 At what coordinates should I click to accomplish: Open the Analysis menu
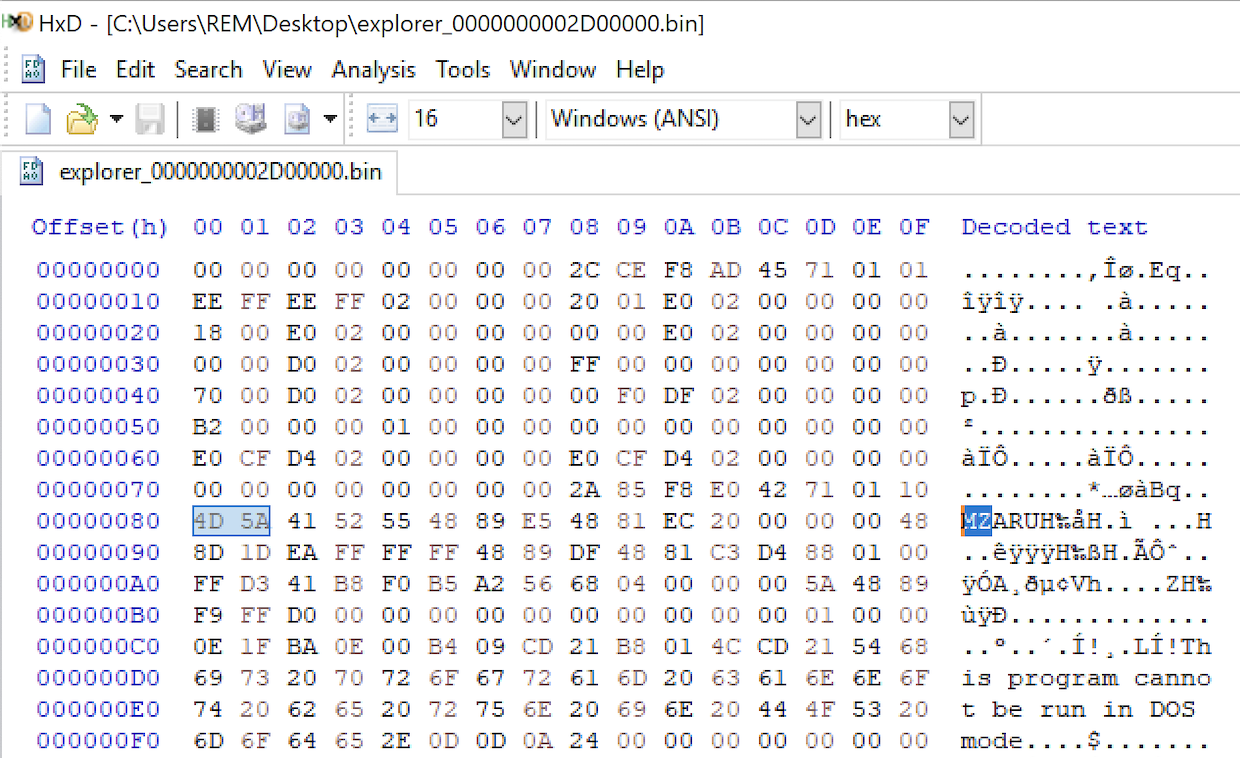(373, 70)
